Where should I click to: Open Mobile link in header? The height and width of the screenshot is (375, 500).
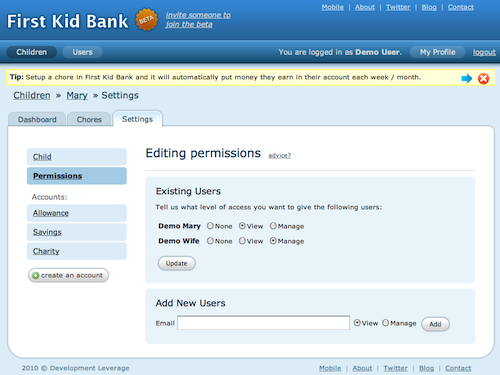coord(332,7)
